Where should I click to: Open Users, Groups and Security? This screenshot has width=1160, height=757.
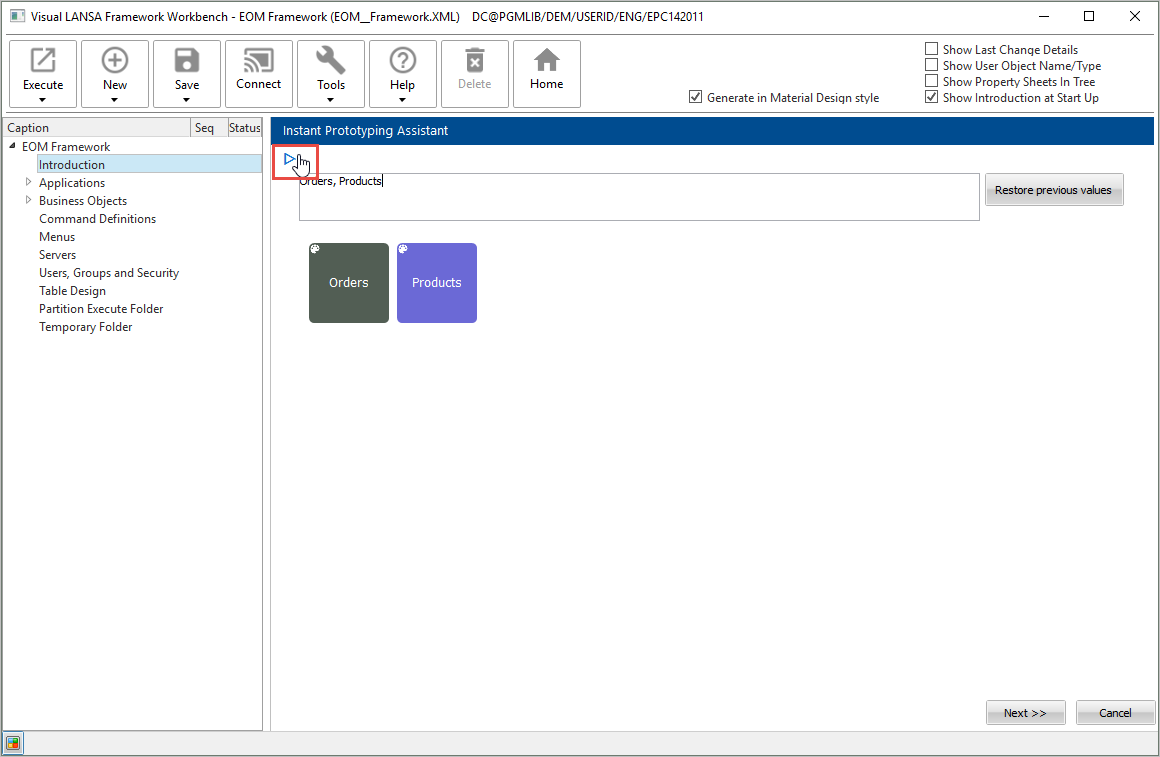click(x=109, y=273)
